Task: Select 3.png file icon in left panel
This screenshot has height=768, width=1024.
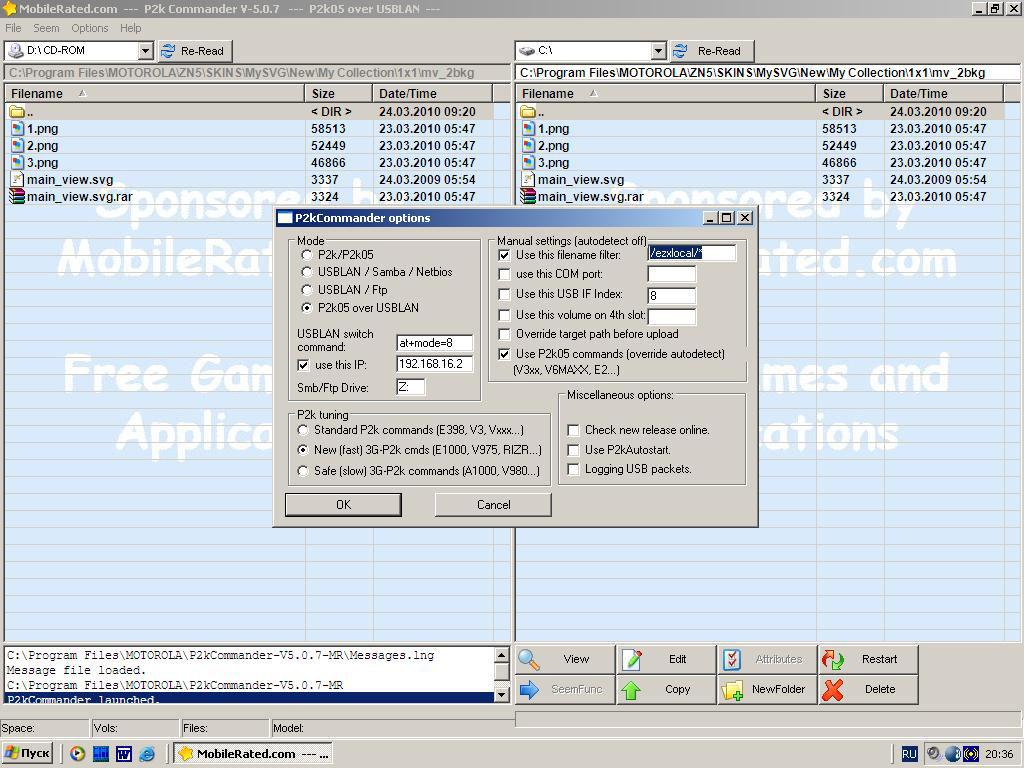Action: (18, 163)
